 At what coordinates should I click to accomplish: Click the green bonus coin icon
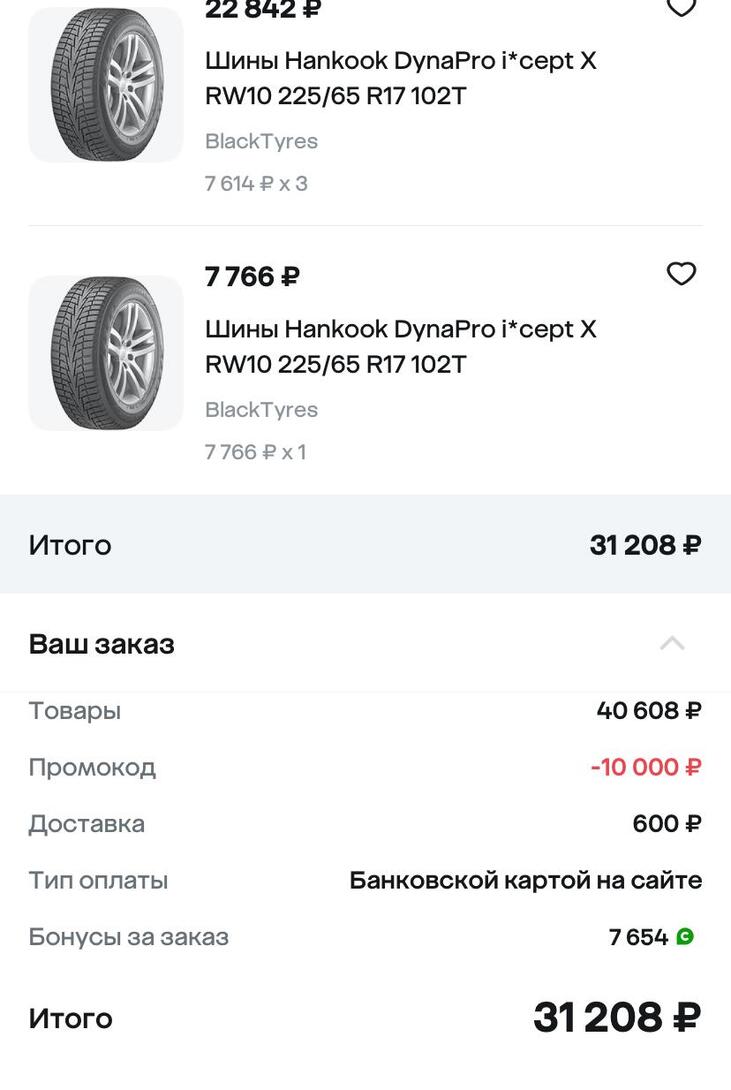(685, 937)
